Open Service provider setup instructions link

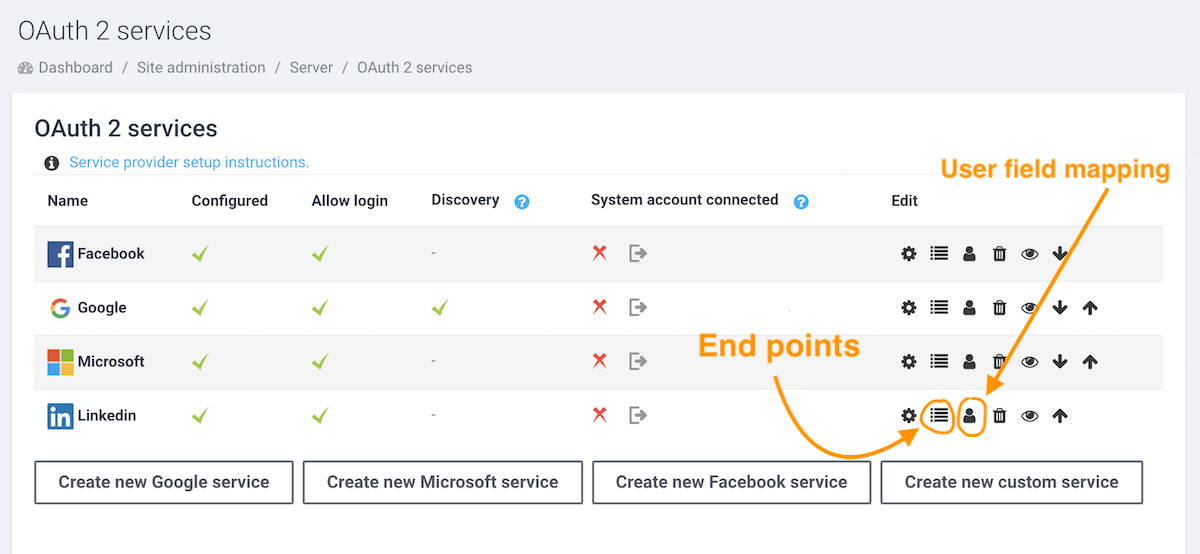tap(189, 162)
